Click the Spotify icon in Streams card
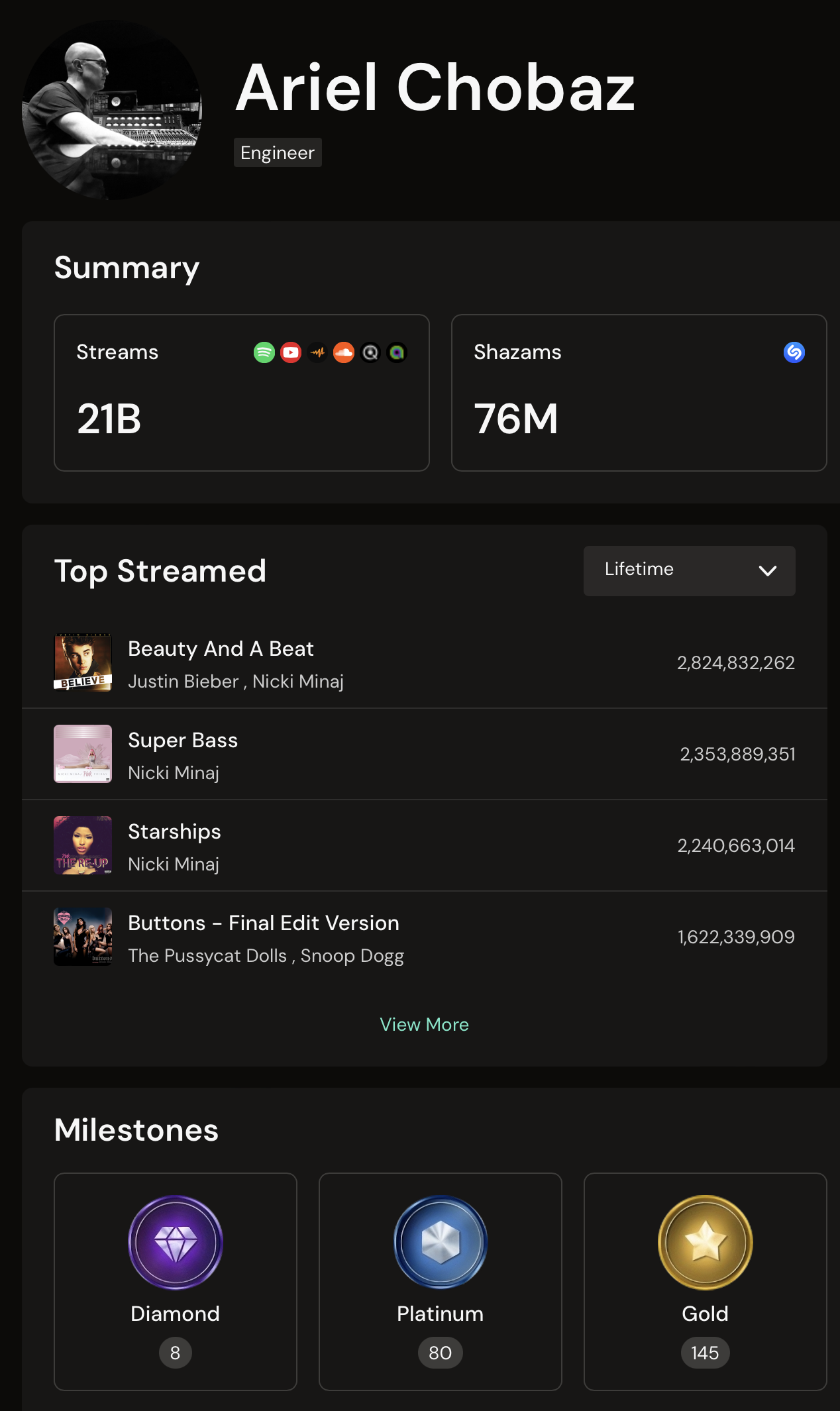This screenshot has height=1411, width=840. pos(264,352)
